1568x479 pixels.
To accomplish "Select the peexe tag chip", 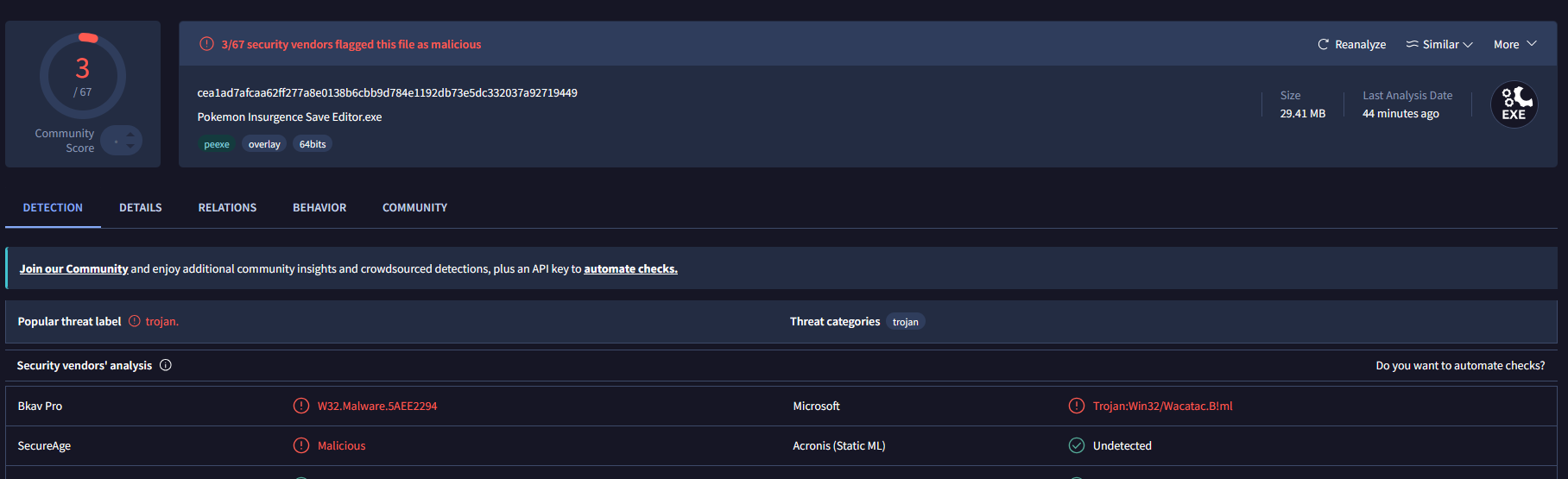I will coord(217,144).
